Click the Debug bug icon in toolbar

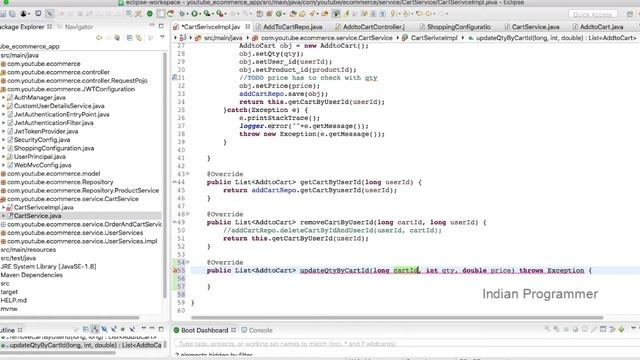pyautogui.click(x=182, y=14)
